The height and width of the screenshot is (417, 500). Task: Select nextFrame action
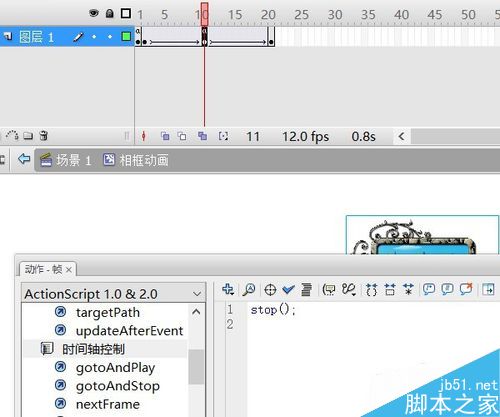tap(108, 404)
